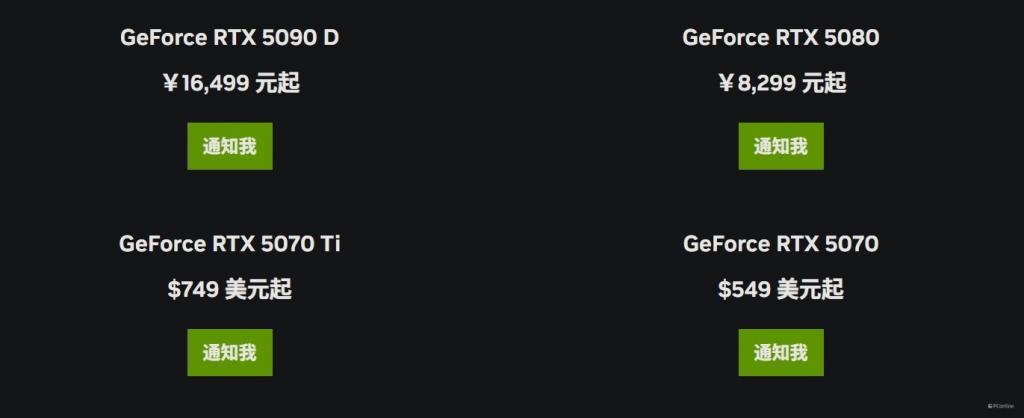Viewport: 1024px width, 418px height.
Task: Click the ¥16,499 元起 price text
Action: (x=231, y=84)
